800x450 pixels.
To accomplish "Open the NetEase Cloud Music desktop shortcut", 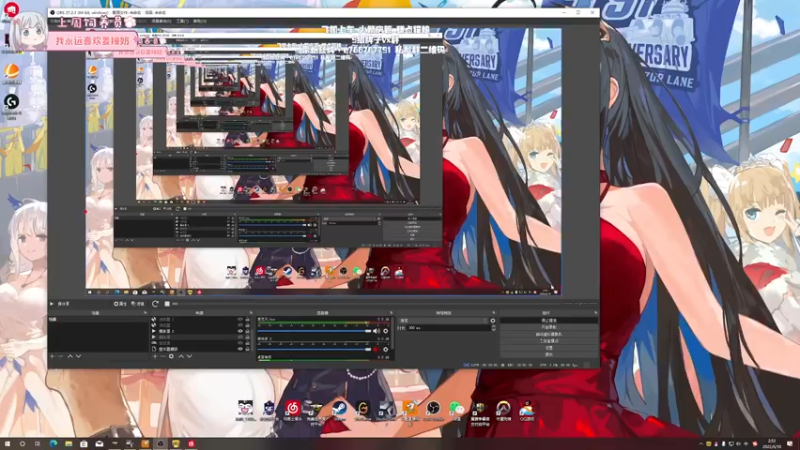I will [x=292, y=410].
